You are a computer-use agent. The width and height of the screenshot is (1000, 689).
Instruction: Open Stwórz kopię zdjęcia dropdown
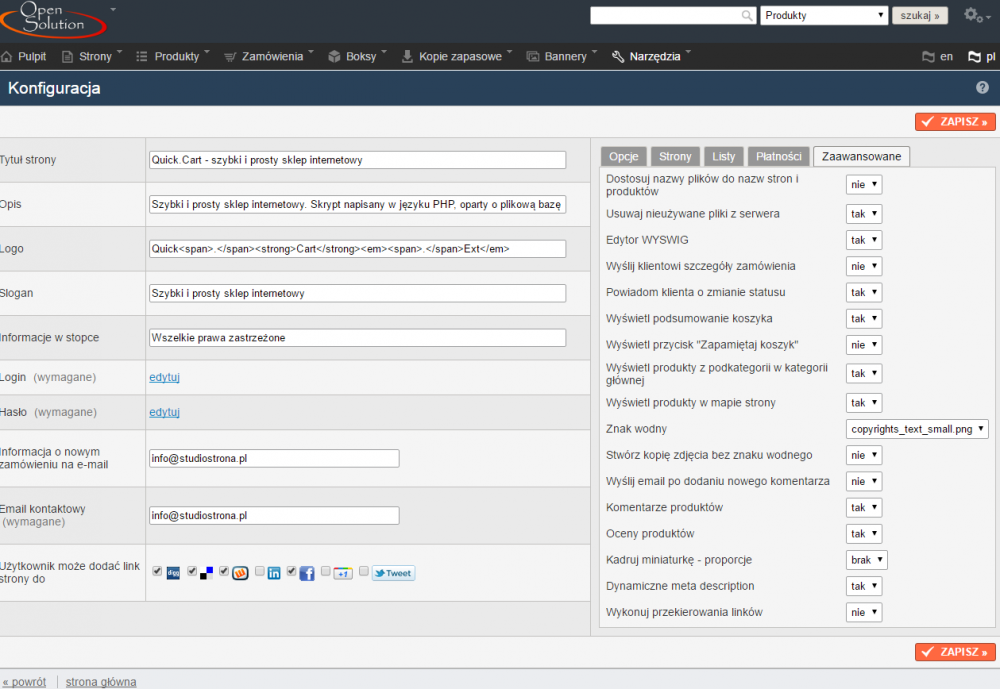[x=864, y=455]
